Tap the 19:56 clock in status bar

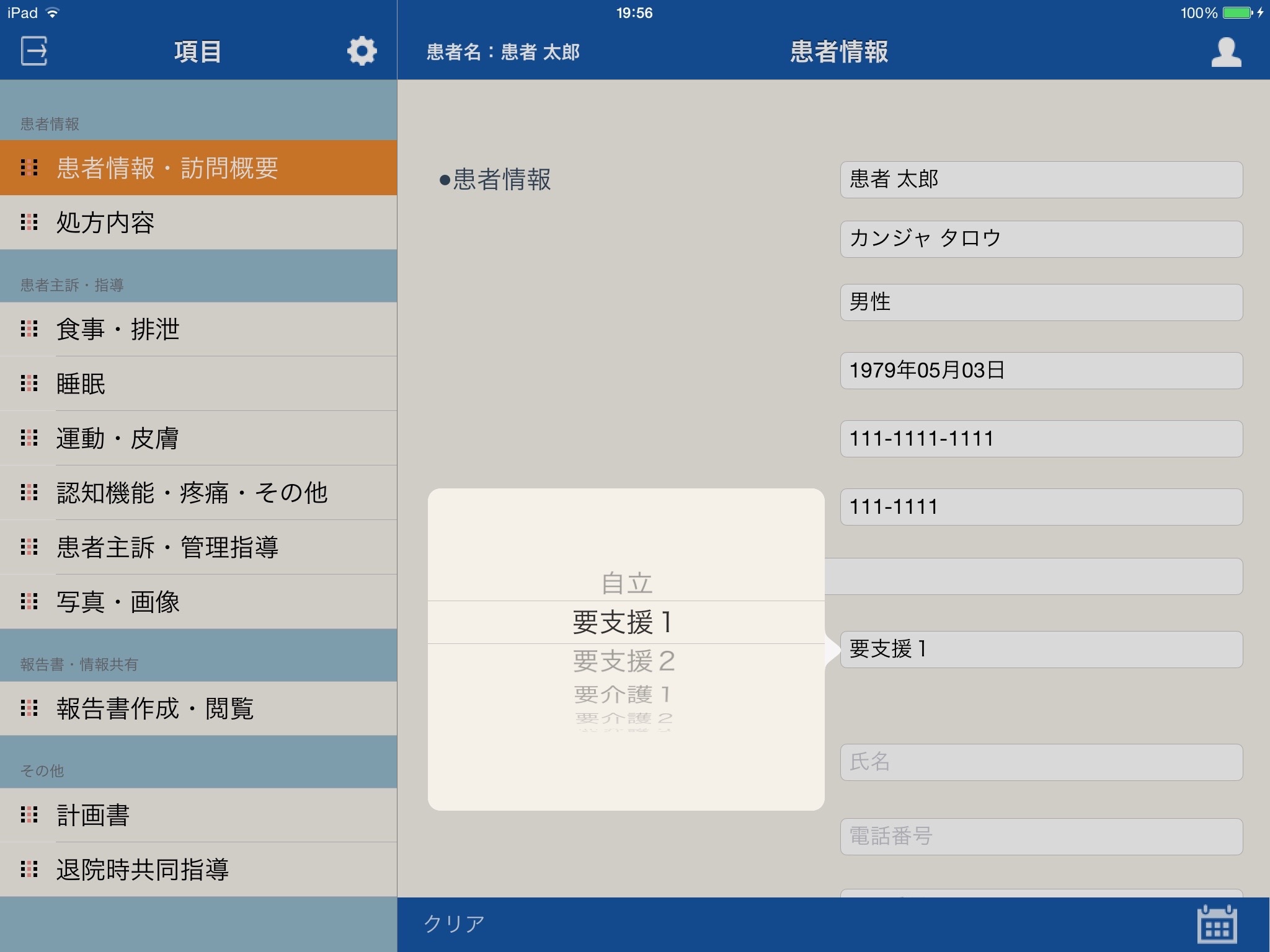pos(634,13)
